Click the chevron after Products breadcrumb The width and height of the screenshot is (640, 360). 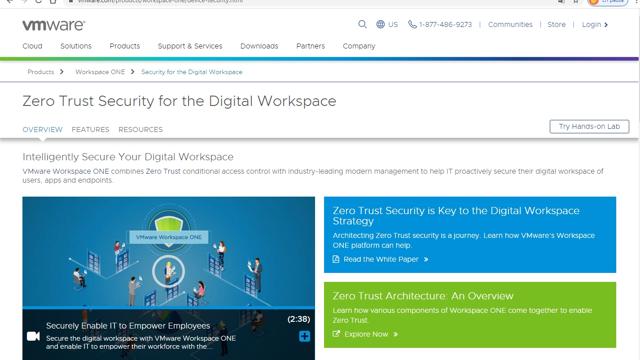(62, 72)
